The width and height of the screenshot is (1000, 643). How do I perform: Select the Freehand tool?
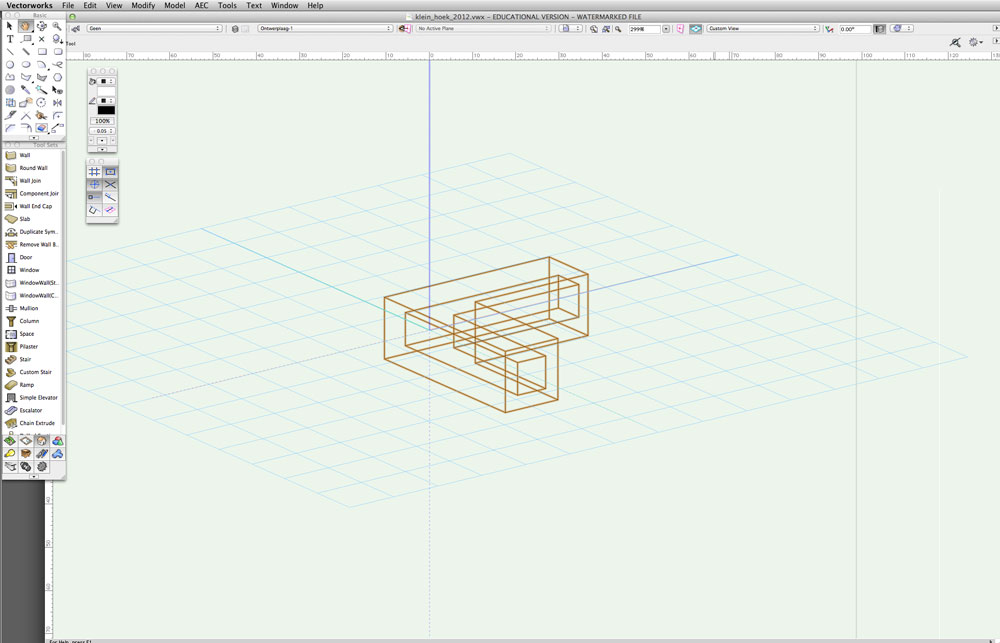[57, 64]
